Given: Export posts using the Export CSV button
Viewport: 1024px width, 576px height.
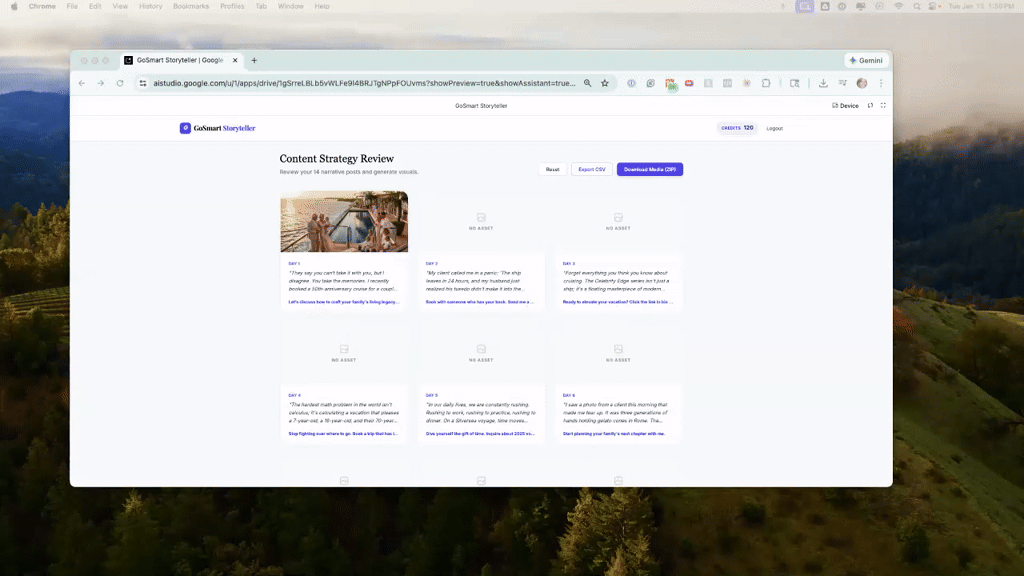Looking at the screenshot, I should tap(592, 169).
